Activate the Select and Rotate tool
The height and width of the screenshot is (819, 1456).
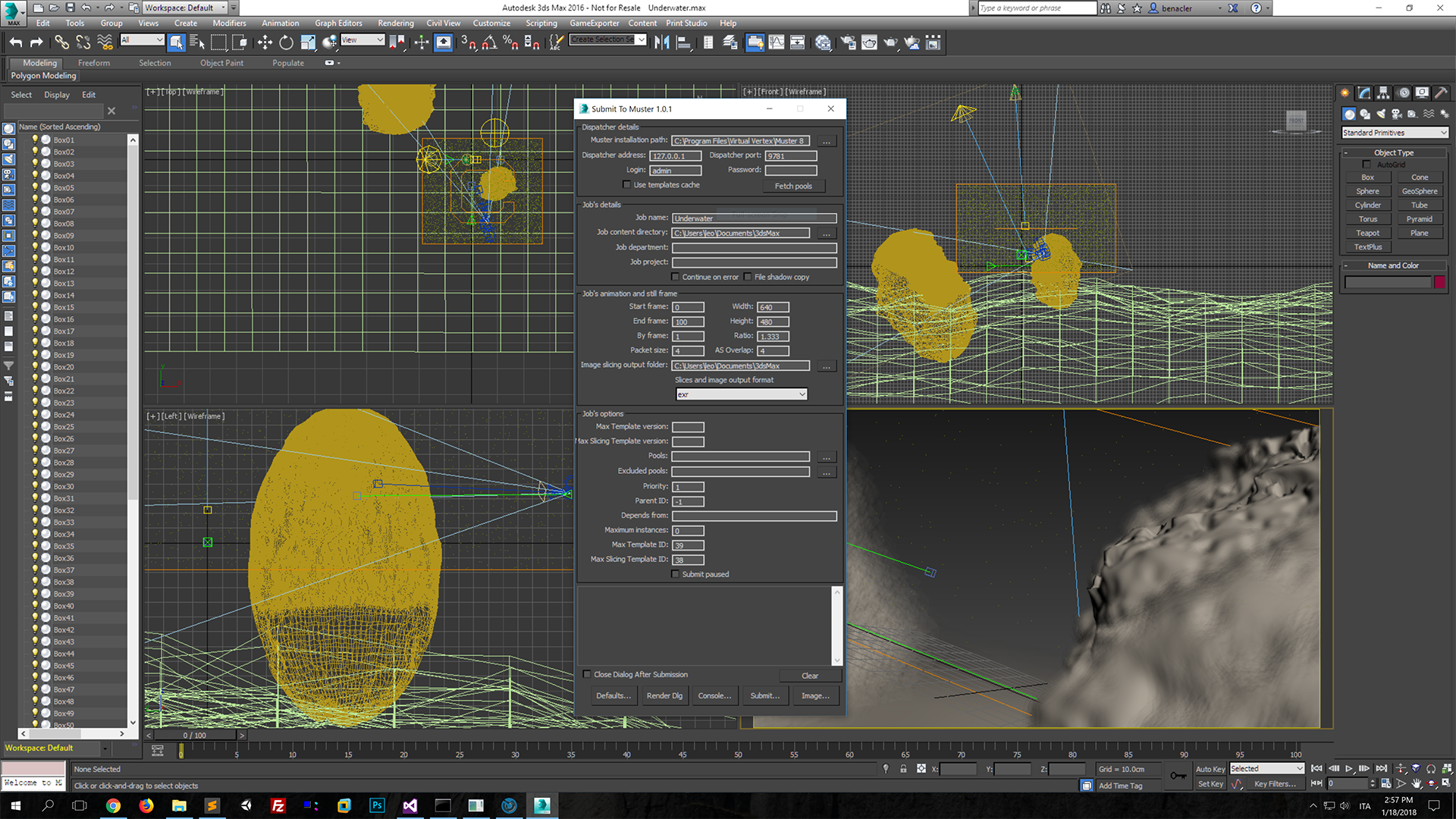point(286,42)
